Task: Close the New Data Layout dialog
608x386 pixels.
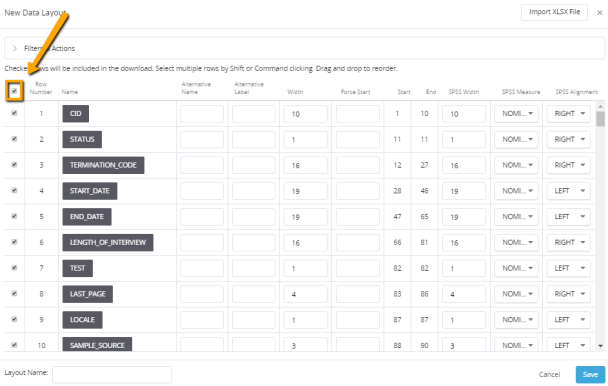Action: tap(599, 13)
